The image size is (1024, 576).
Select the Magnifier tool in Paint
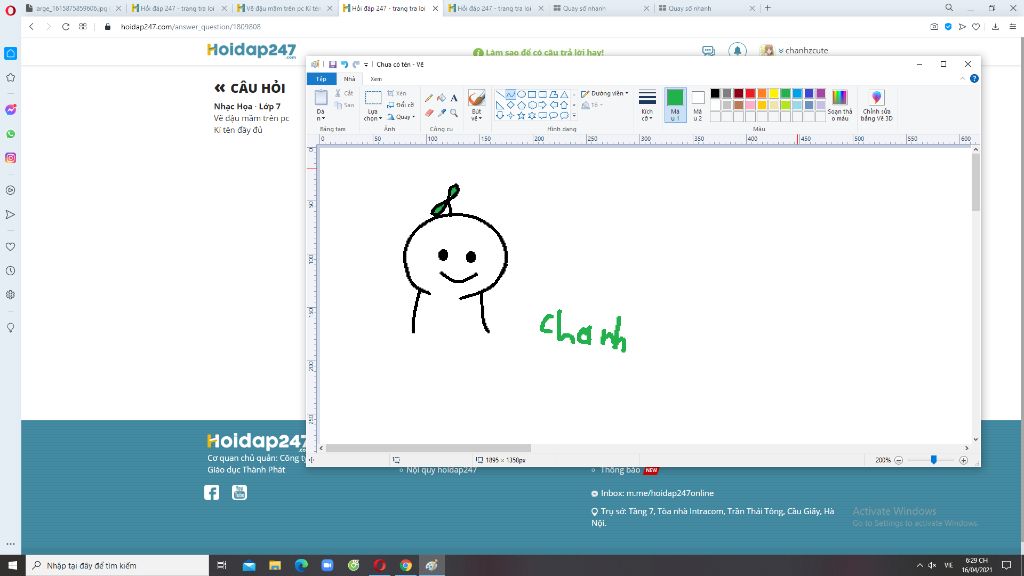(454, 112)
